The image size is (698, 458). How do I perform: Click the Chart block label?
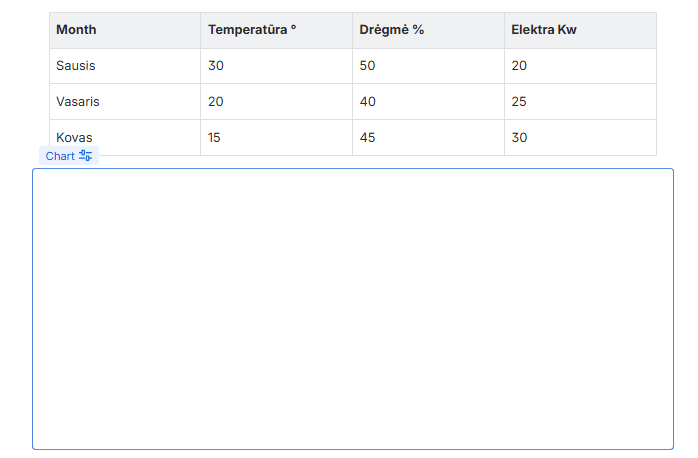coord(60,156)
